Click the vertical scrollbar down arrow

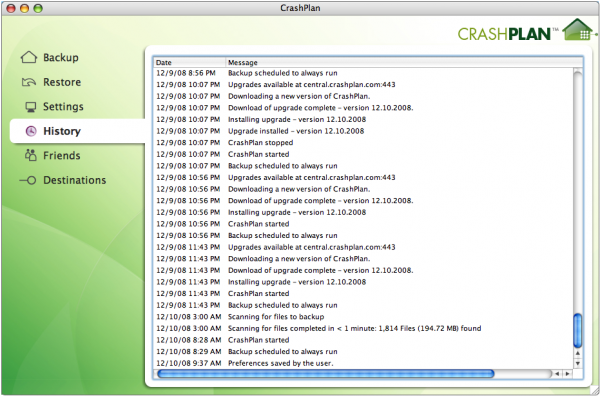coord(578,363)
